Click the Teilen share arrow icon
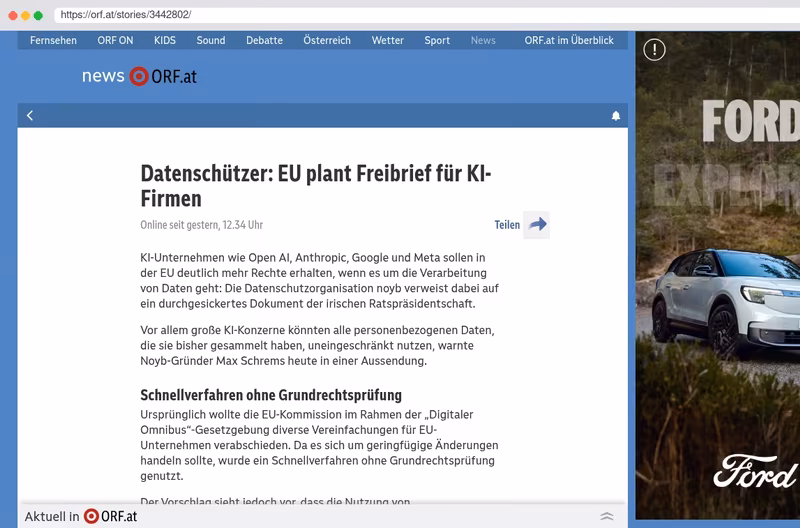 coord(537,224)
